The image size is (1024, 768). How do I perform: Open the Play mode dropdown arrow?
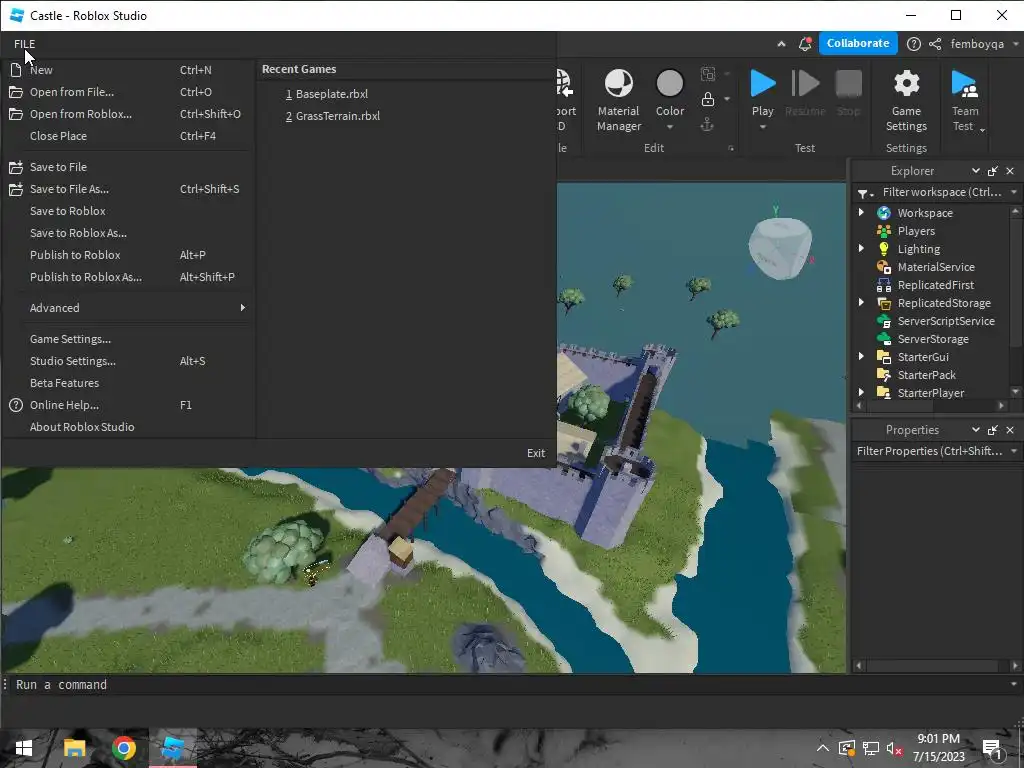coord(762,127)
